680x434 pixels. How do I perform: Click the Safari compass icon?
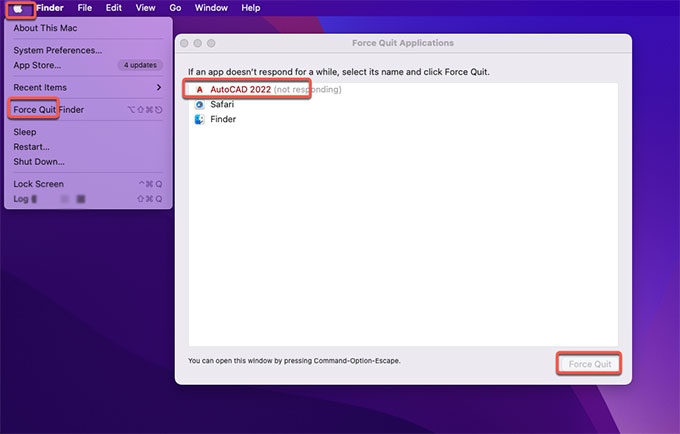coord(200,104)
